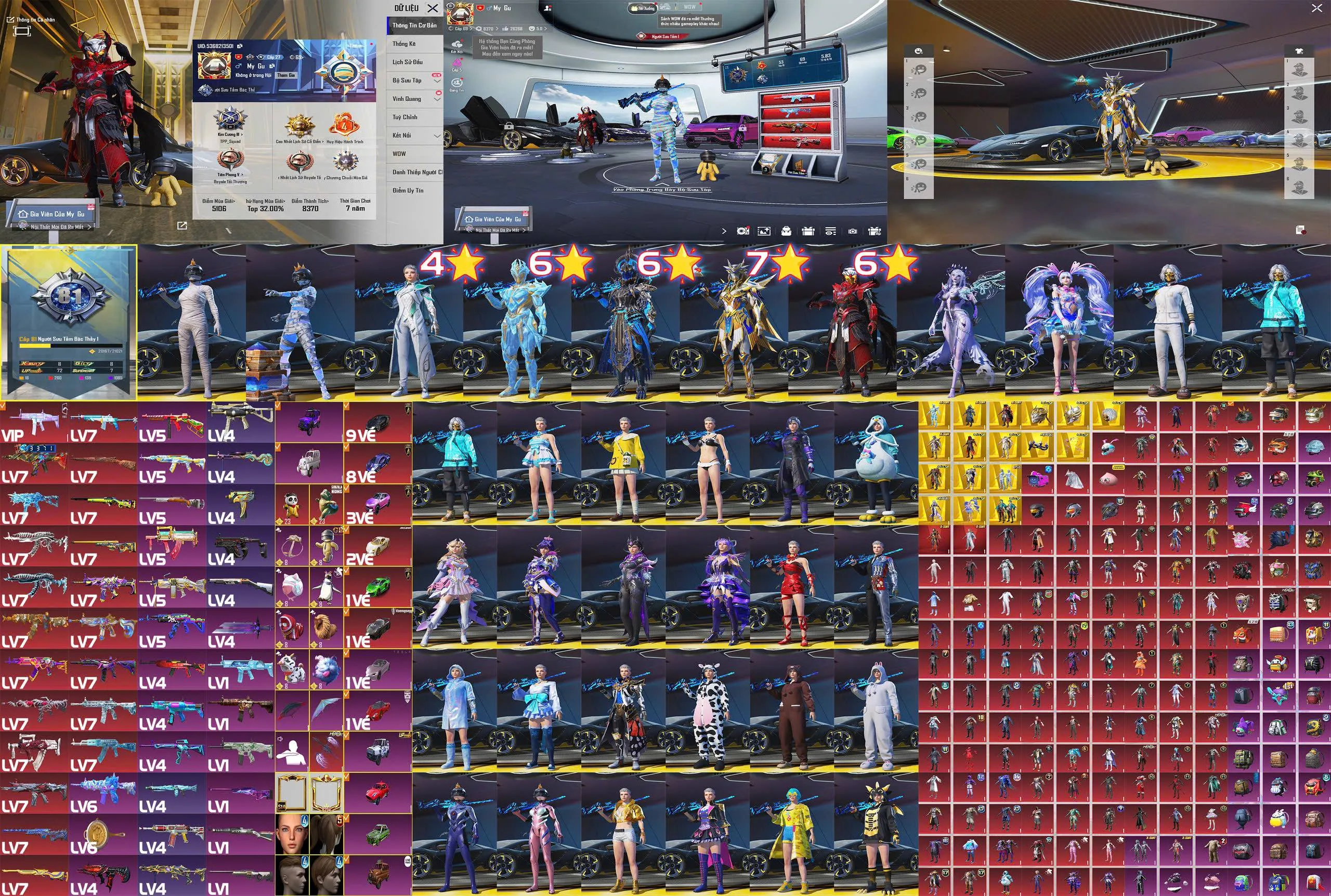Select the Thông Tin Cơ Bản tab
Image resolution: width=1331 pixels, height=896 pixels.
click(415, 25)
